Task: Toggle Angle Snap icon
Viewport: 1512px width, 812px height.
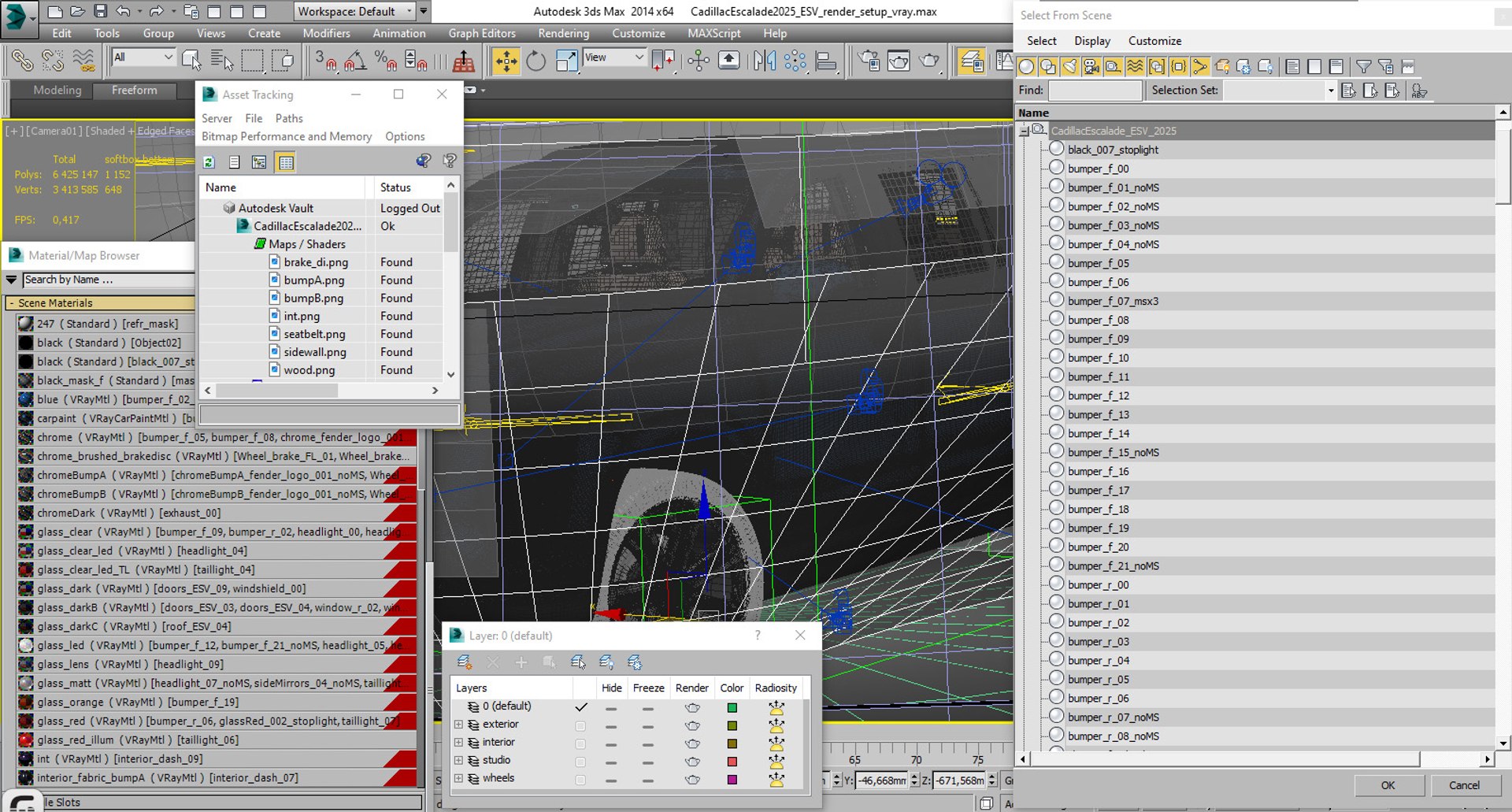Action: [x=355, y=61]
